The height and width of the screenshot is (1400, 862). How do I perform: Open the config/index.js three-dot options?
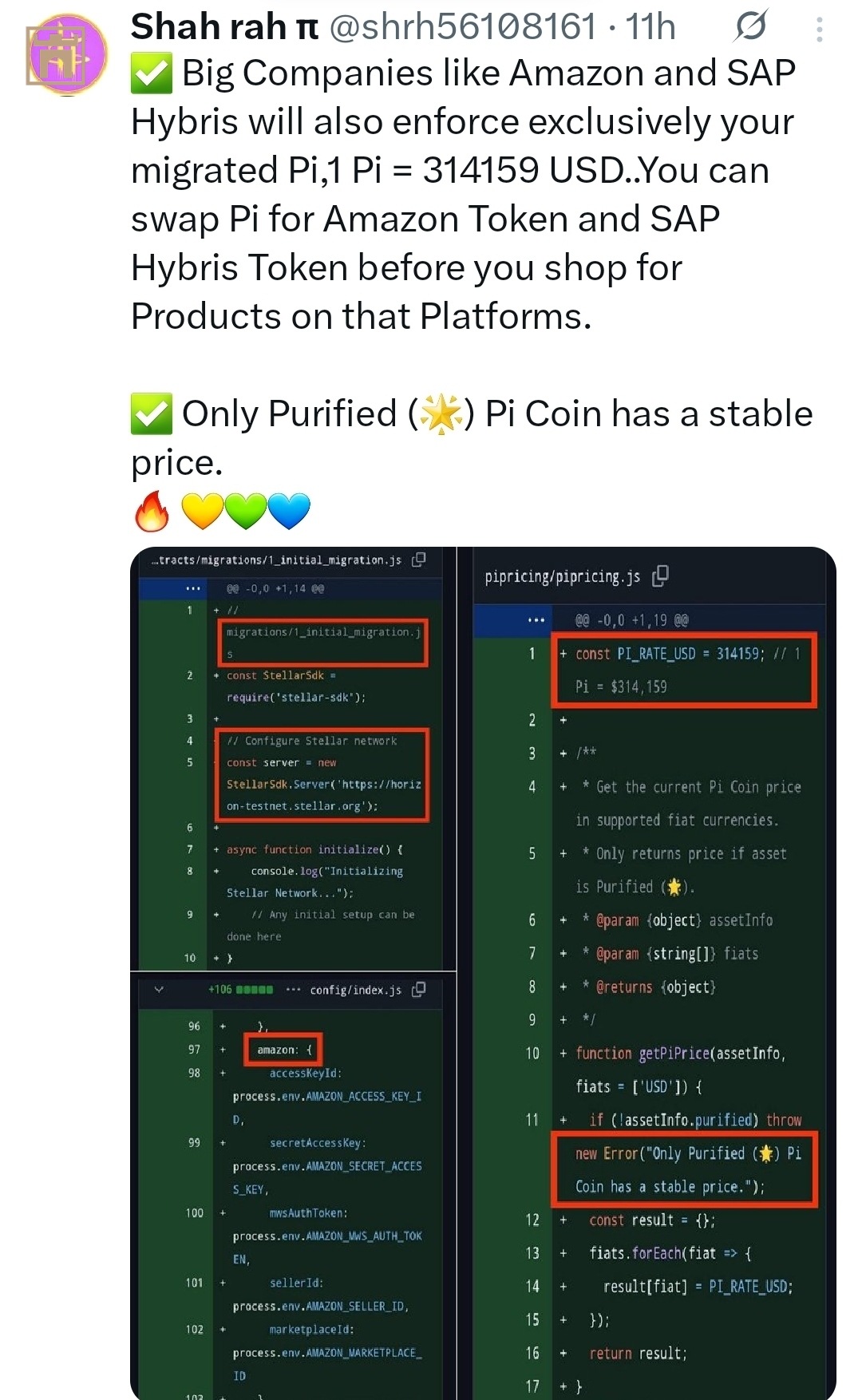293,990
